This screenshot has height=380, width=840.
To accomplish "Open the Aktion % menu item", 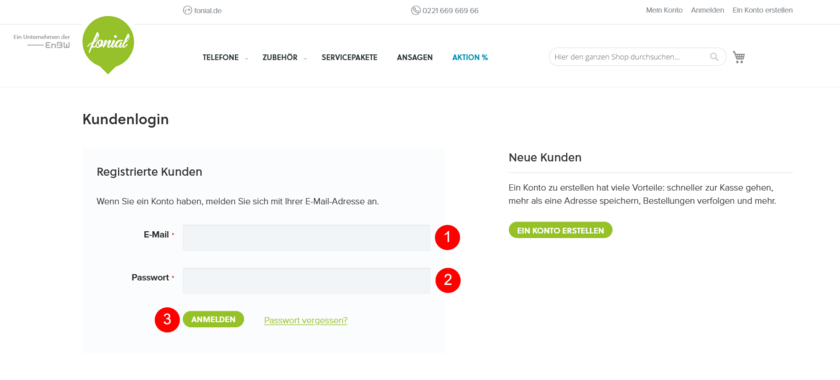I will [x=470, y=57].
